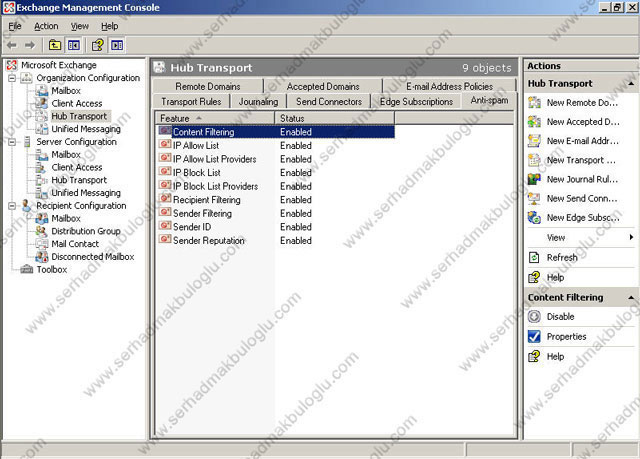Select the IP Allow List Providers row
Viewport: 640px width, 459px height.
tap(276, 159)
